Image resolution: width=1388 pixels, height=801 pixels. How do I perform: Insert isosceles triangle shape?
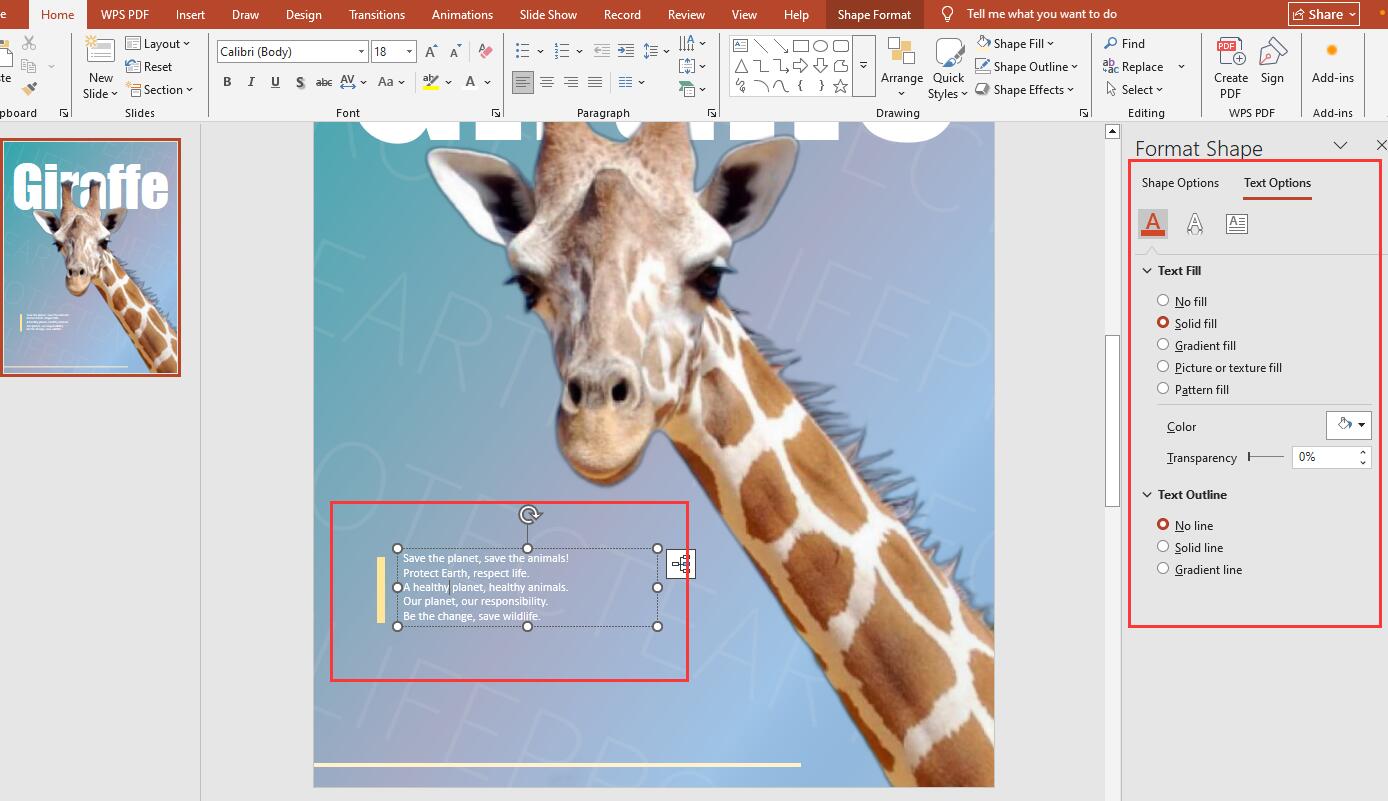click(x=741, y=66)
